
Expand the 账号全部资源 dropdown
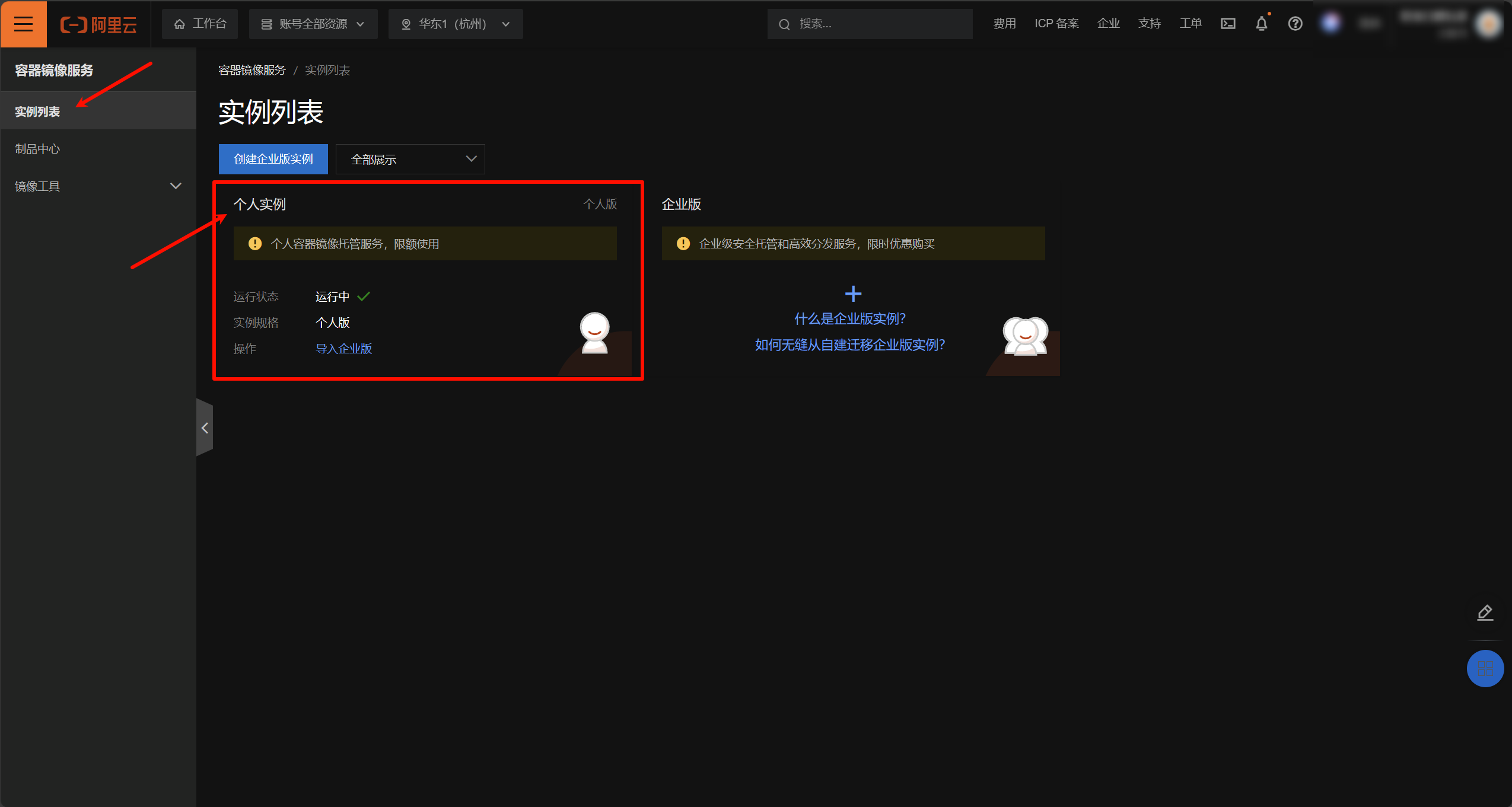[x=313, y=24]
